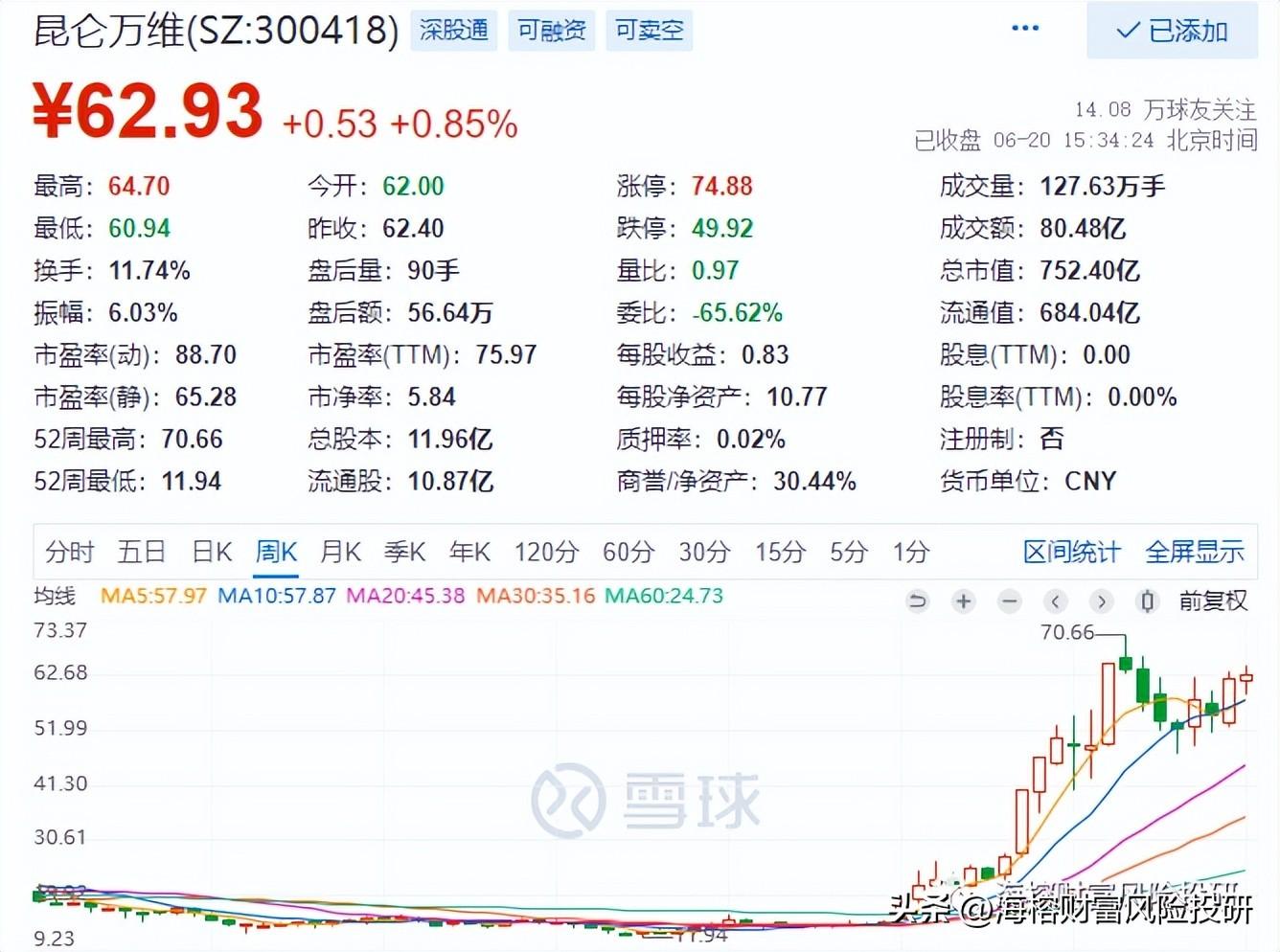Viewport: 1280px width, 952px height.
Task: Click the 最高 value 64.70
Action: [x=139, y=186]
